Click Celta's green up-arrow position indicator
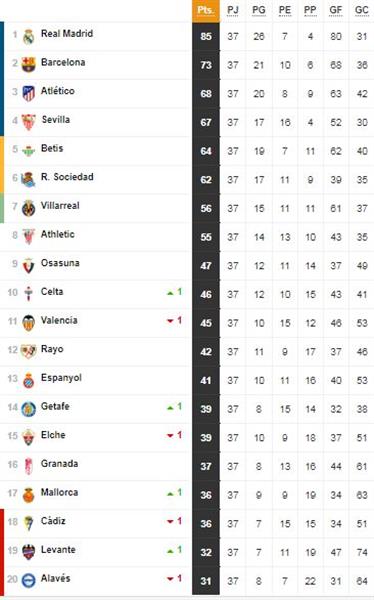Image resolution: width=374 pixels, height=600 pixels. pyautogui.click(x=170, y=293)
